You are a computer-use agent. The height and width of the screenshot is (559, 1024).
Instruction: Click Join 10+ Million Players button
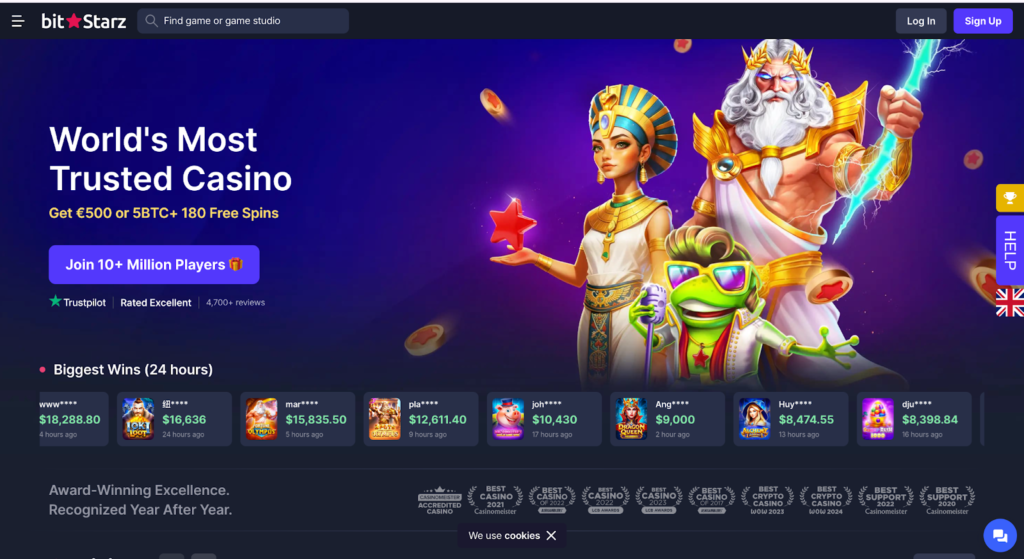click(154, 264)
